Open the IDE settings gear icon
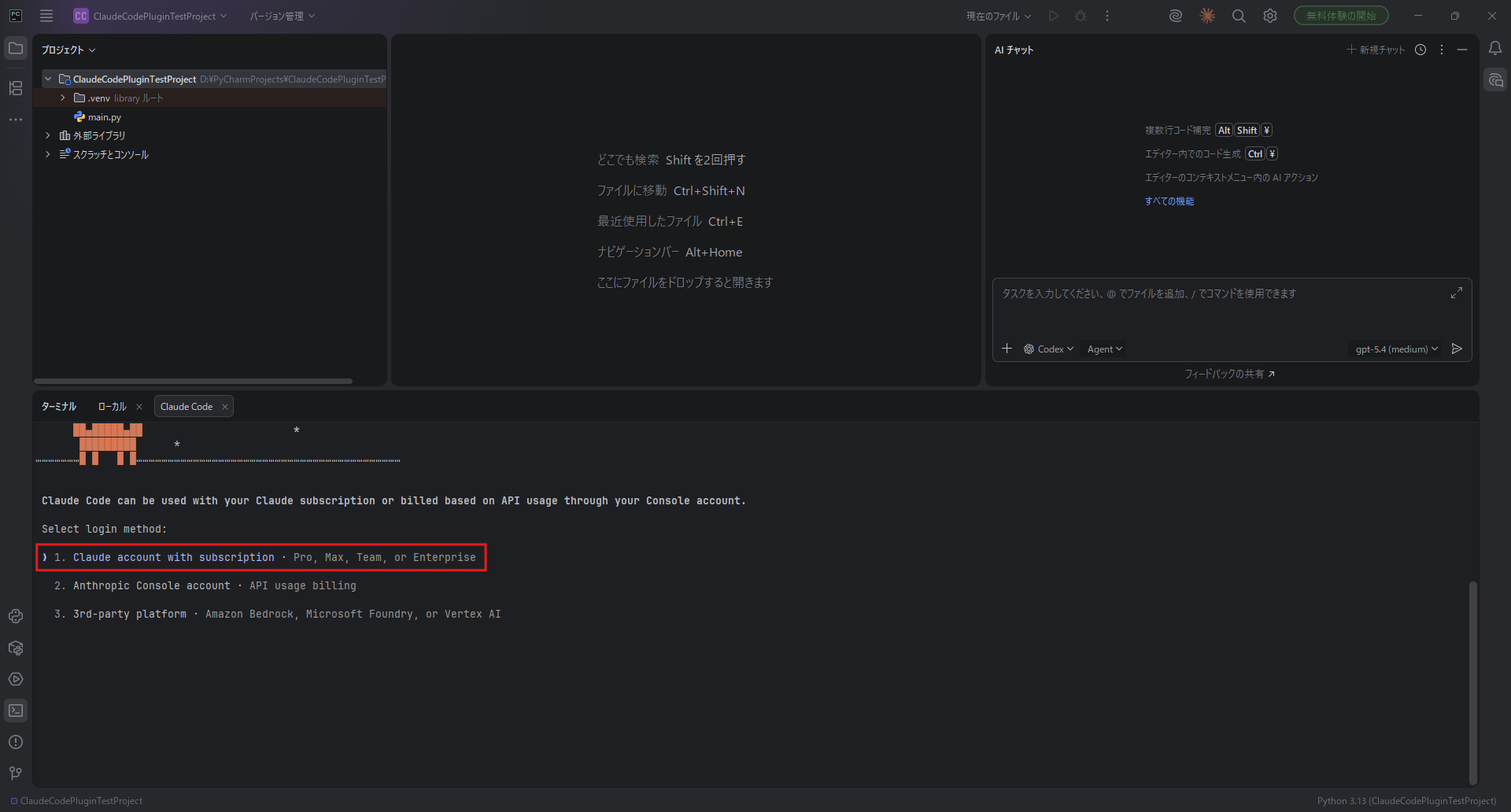Image resolution: width=1511 pixels, height=812 pixels. (x=1269, y=16)
